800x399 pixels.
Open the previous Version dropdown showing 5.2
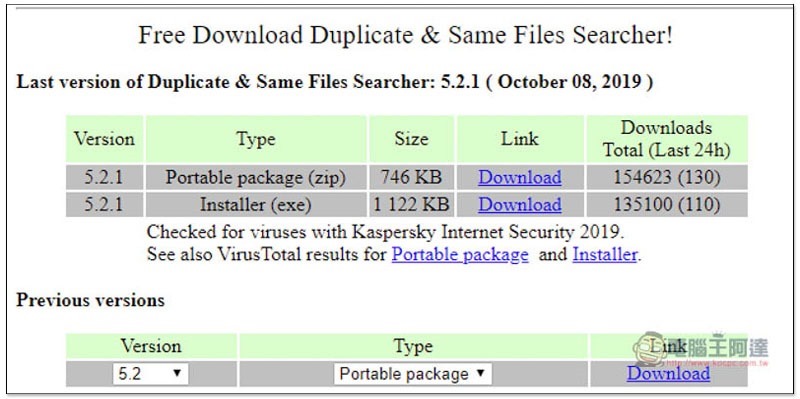151,373
